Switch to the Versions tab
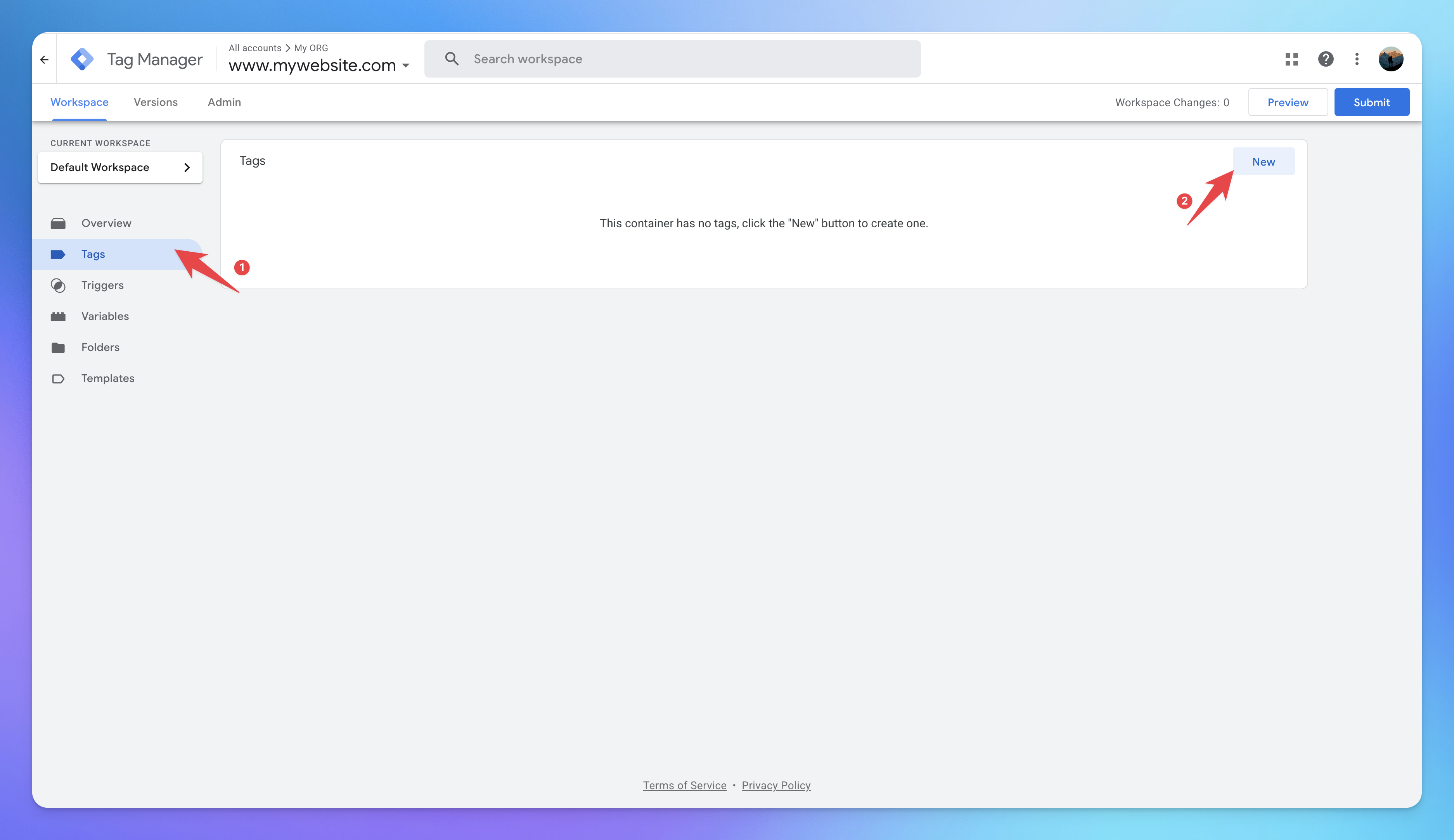1454x840 pixels. (x=155, y=102)
